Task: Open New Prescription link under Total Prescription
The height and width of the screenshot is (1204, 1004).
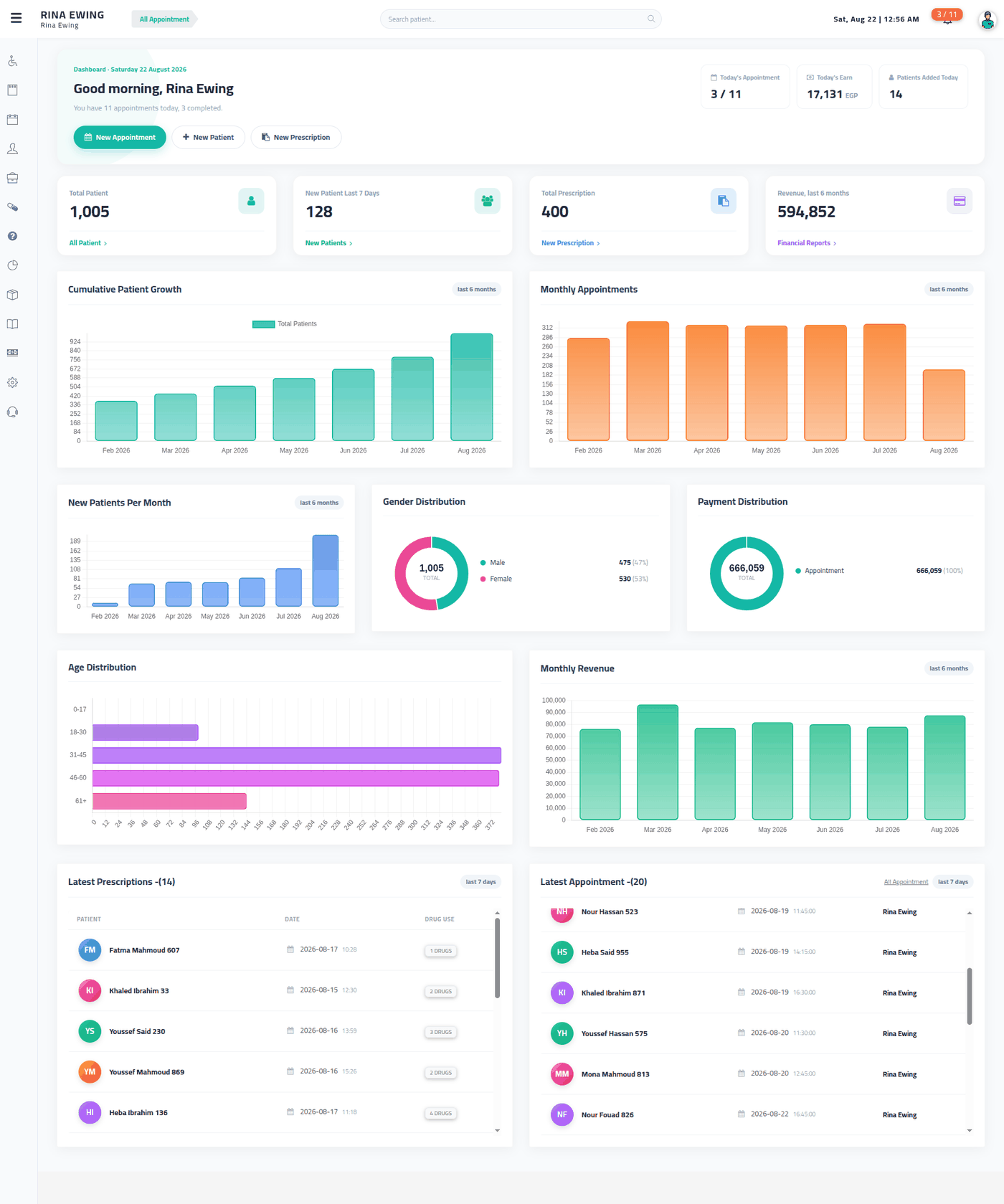Action: point(570,243)
